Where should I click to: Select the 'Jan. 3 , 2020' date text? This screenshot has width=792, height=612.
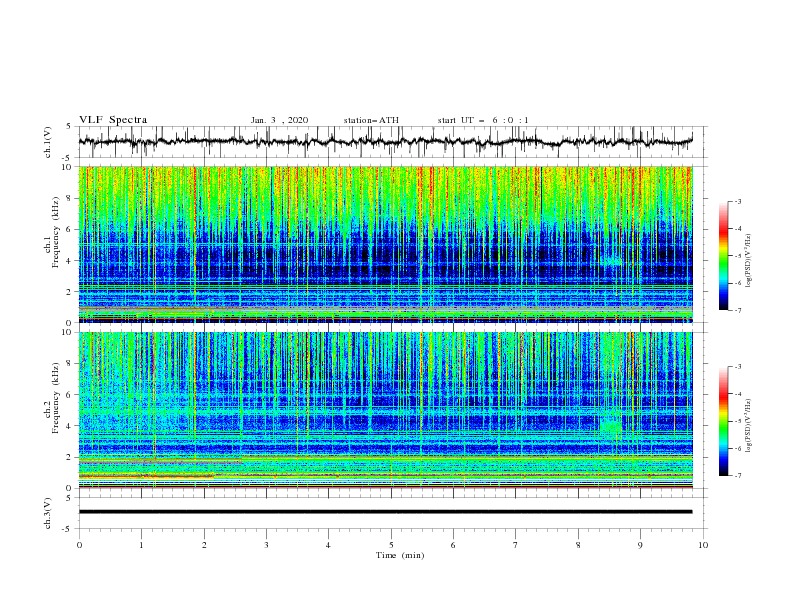click(x=279, y=120)
